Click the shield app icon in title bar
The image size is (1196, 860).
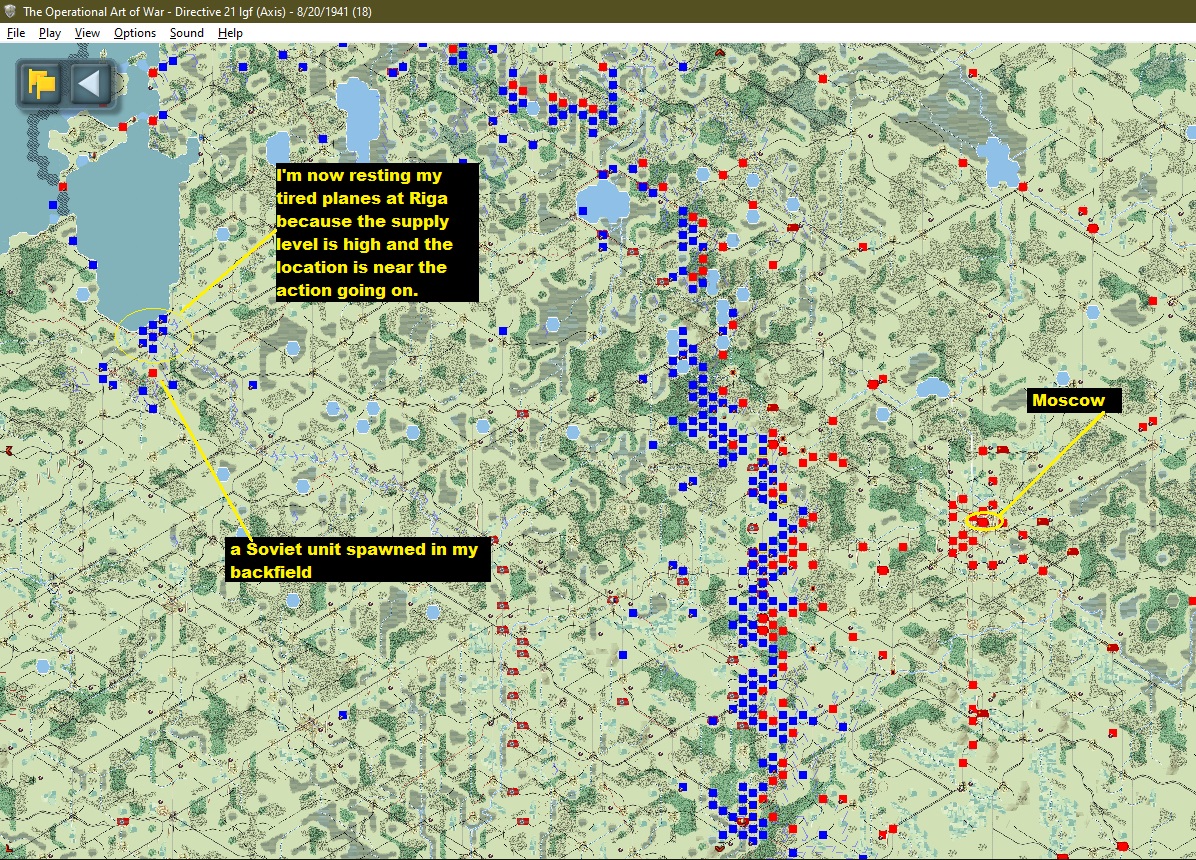10,10
